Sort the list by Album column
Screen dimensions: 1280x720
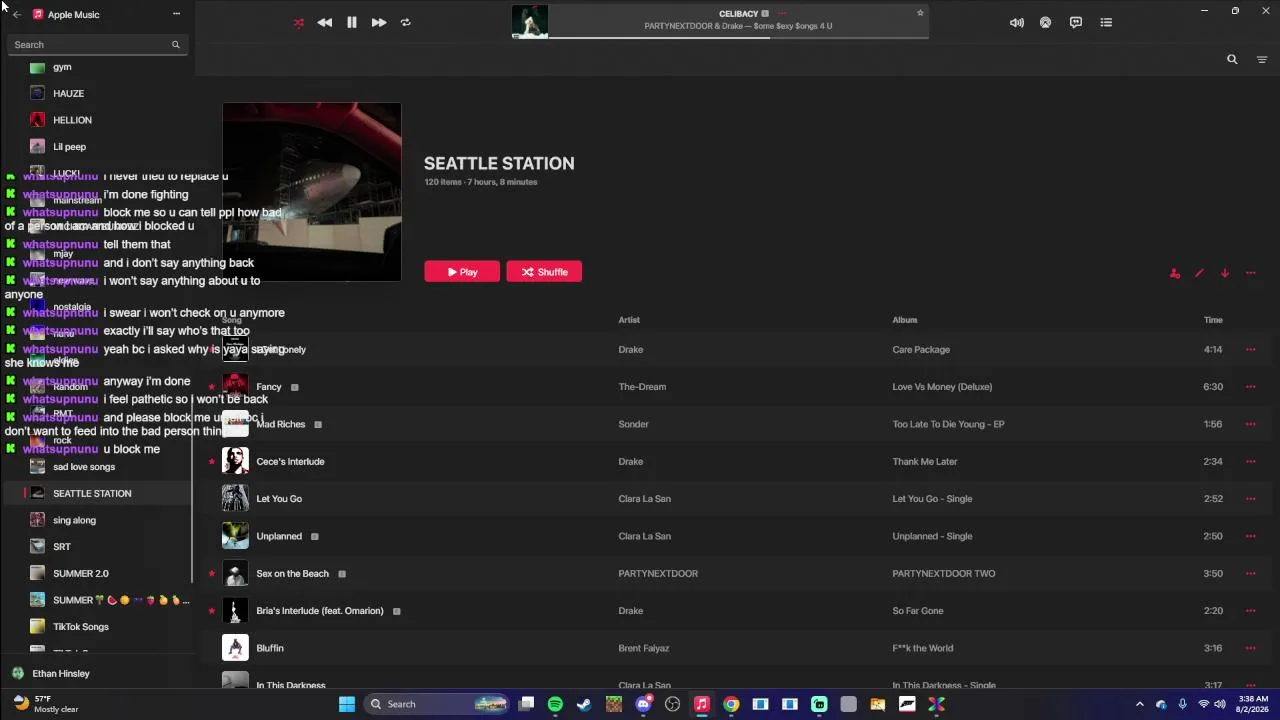(905, 320)
